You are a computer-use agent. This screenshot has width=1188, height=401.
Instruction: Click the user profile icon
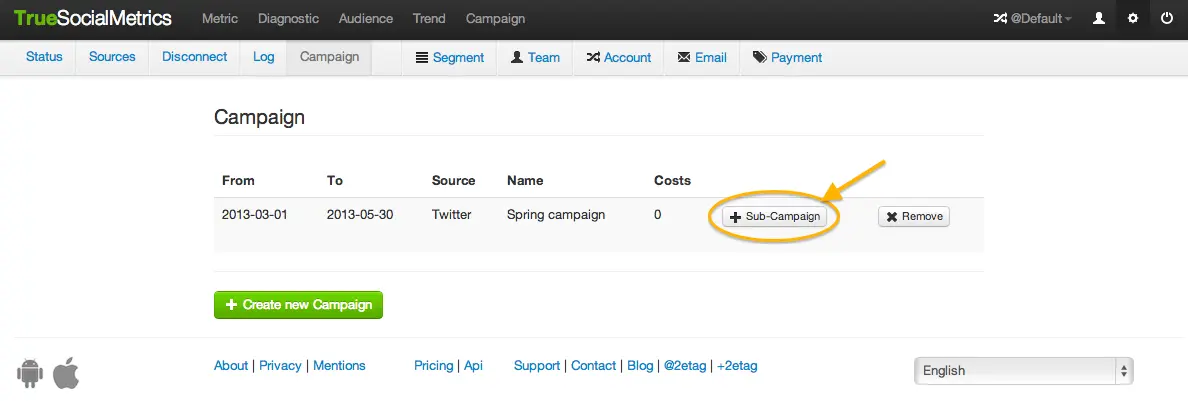coord(1099,19)
